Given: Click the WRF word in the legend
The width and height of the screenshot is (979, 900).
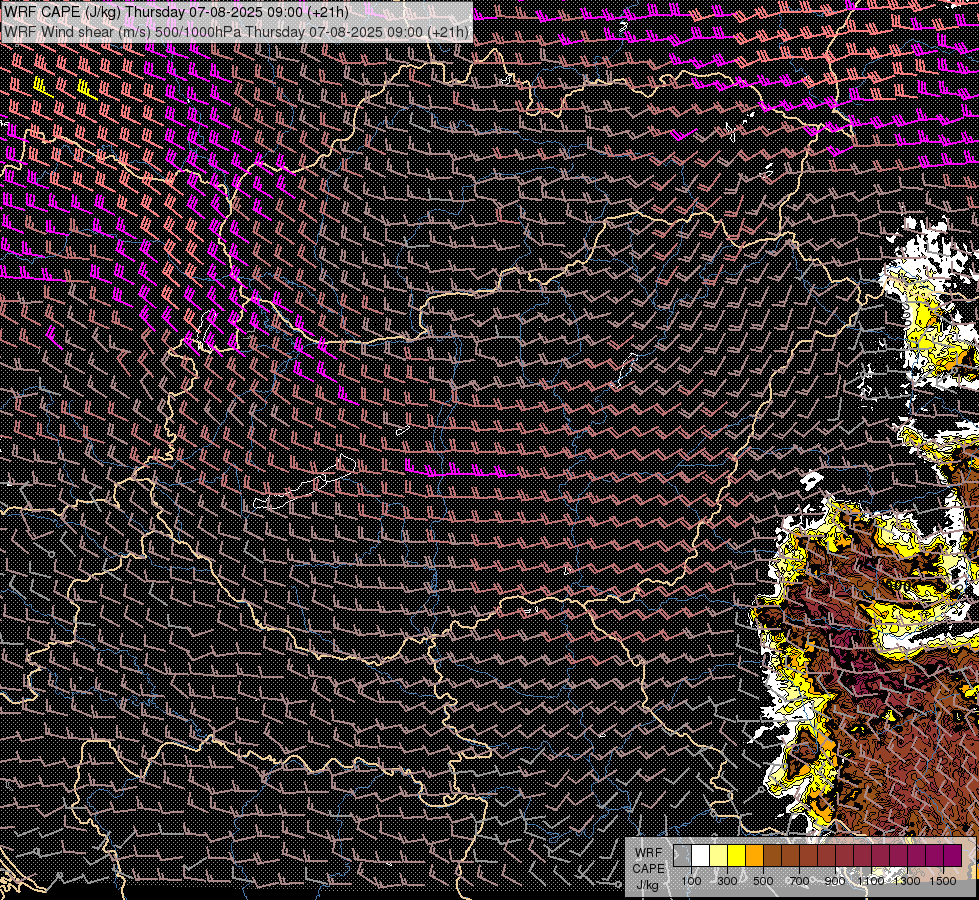Looking at the screenshot, I should [648, 853].
